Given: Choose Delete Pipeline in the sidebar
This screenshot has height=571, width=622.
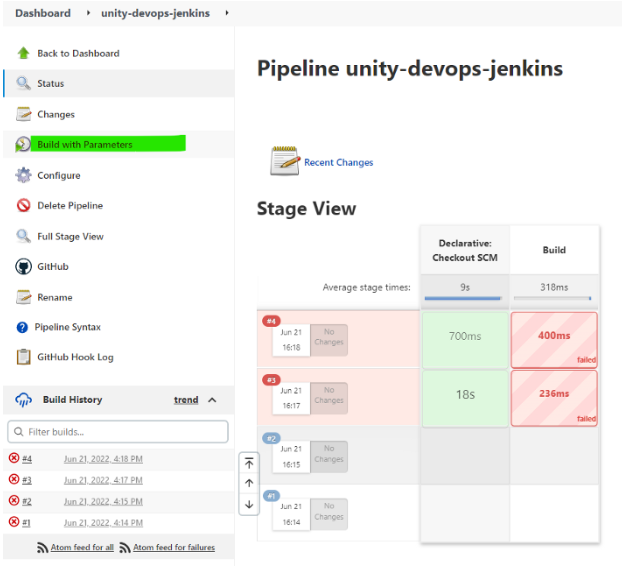Looking at the screenshot, I should click(70, 206).
